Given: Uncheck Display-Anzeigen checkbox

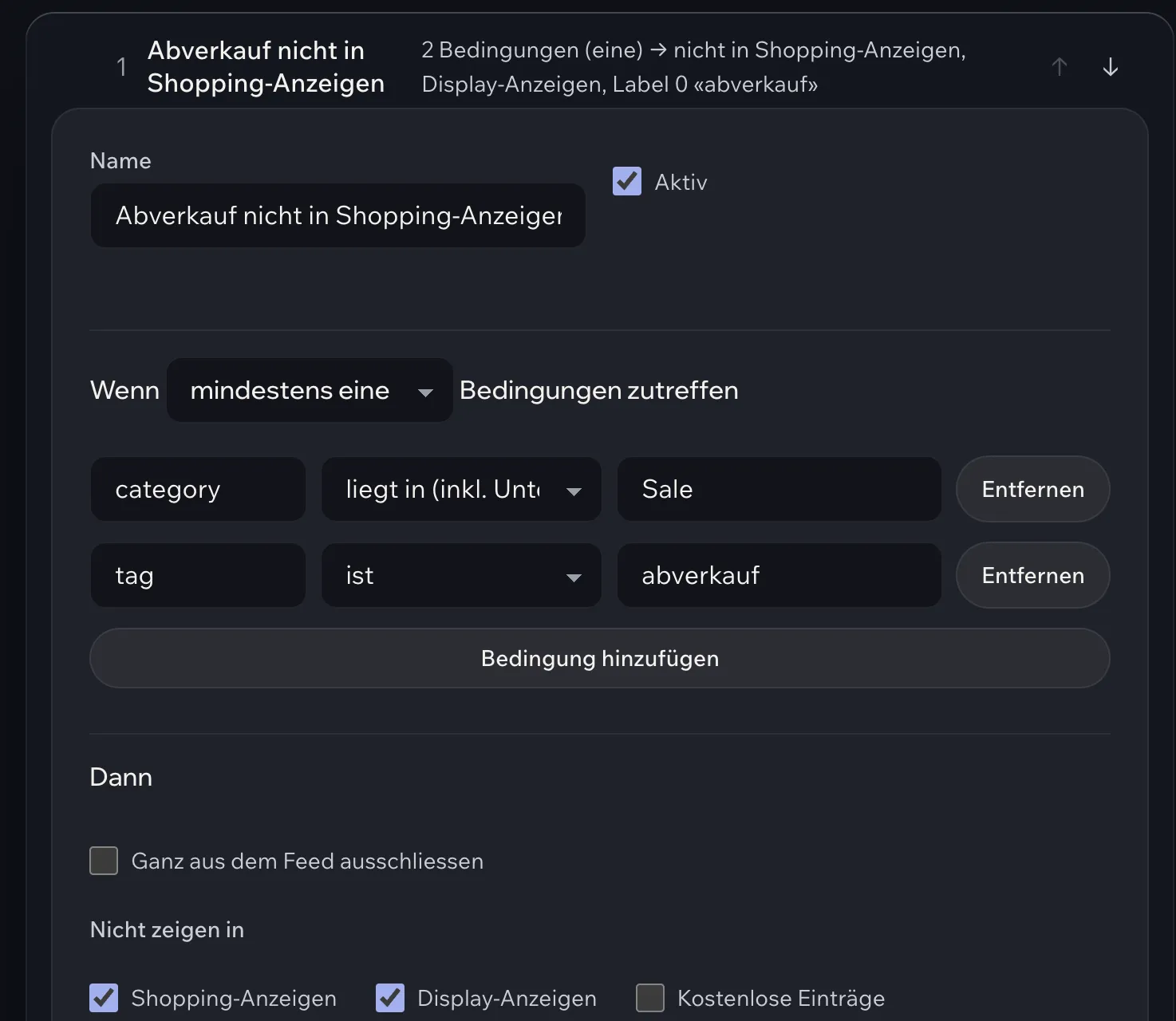Looking at the screenshot, I should (390, 998).
